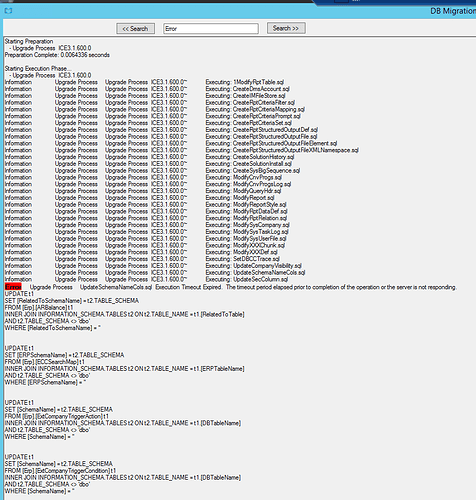
Task: Click the '<< Search' previous button
Action: (x=135, y=29)
